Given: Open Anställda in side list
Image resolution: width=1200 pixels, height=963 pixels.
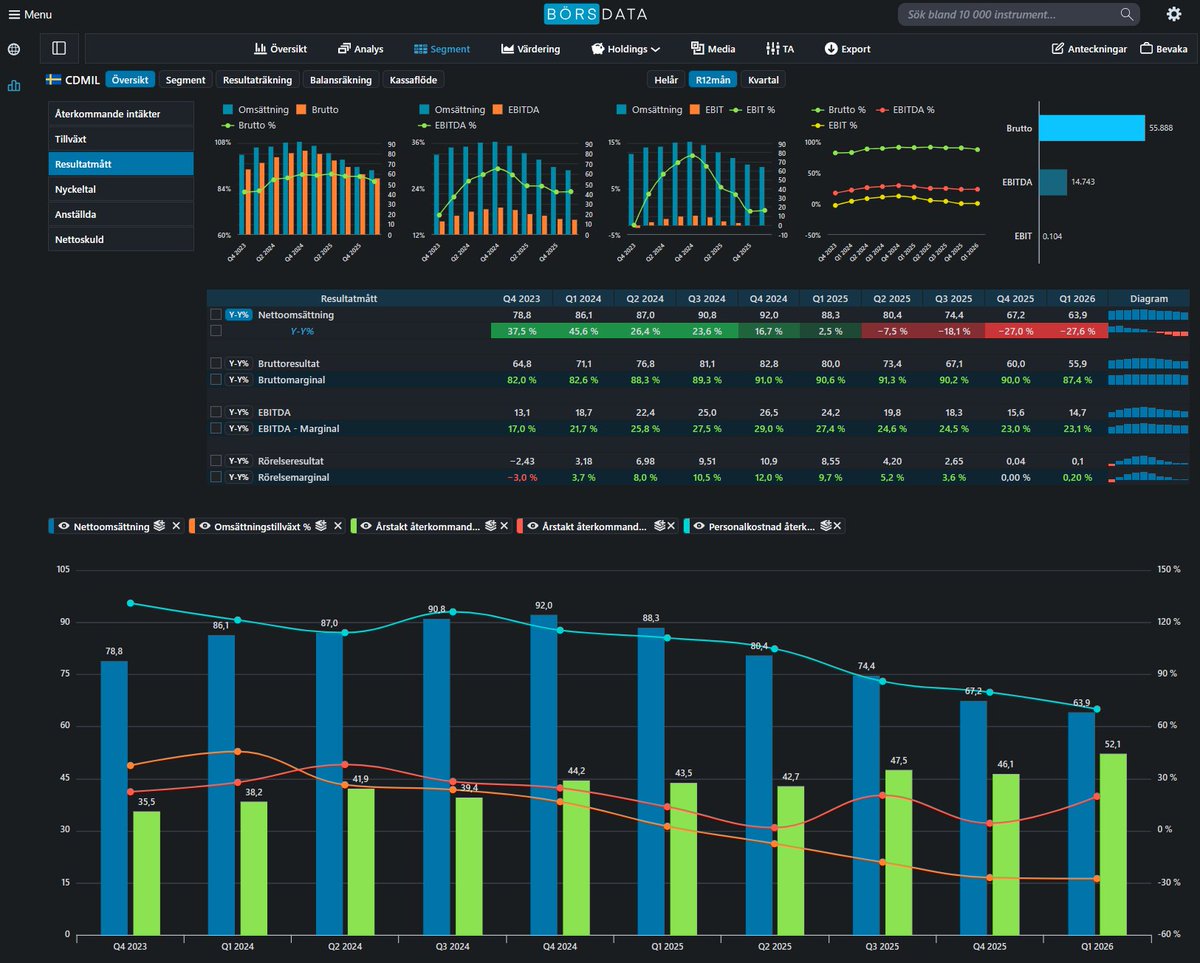Looking at the screenshot, I should (121, 214).
